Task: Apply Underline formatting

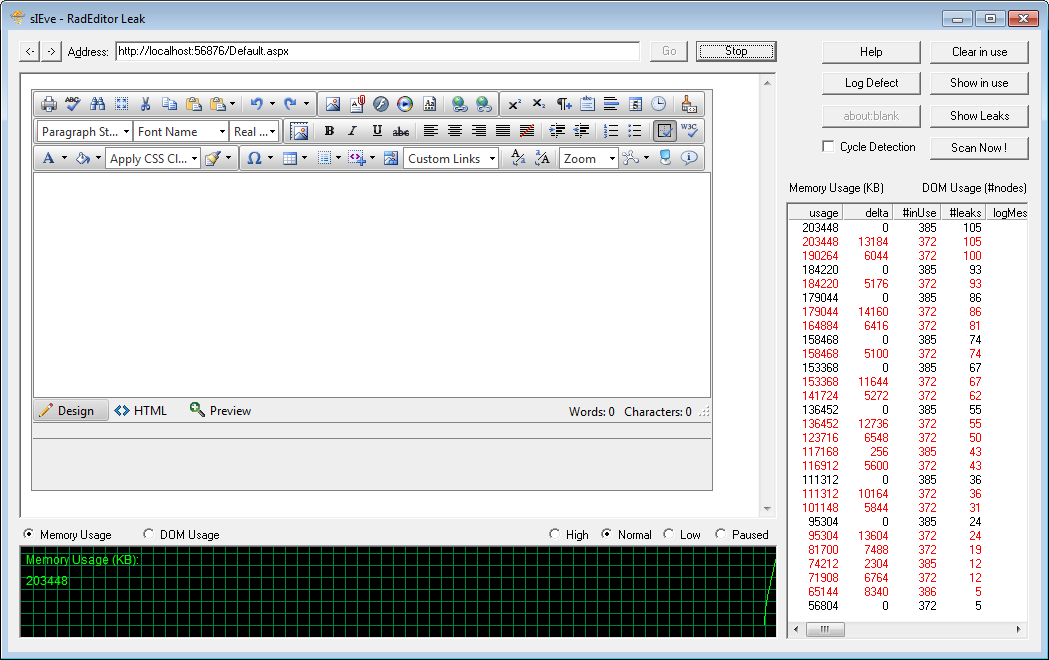Action: coord(377,131)
